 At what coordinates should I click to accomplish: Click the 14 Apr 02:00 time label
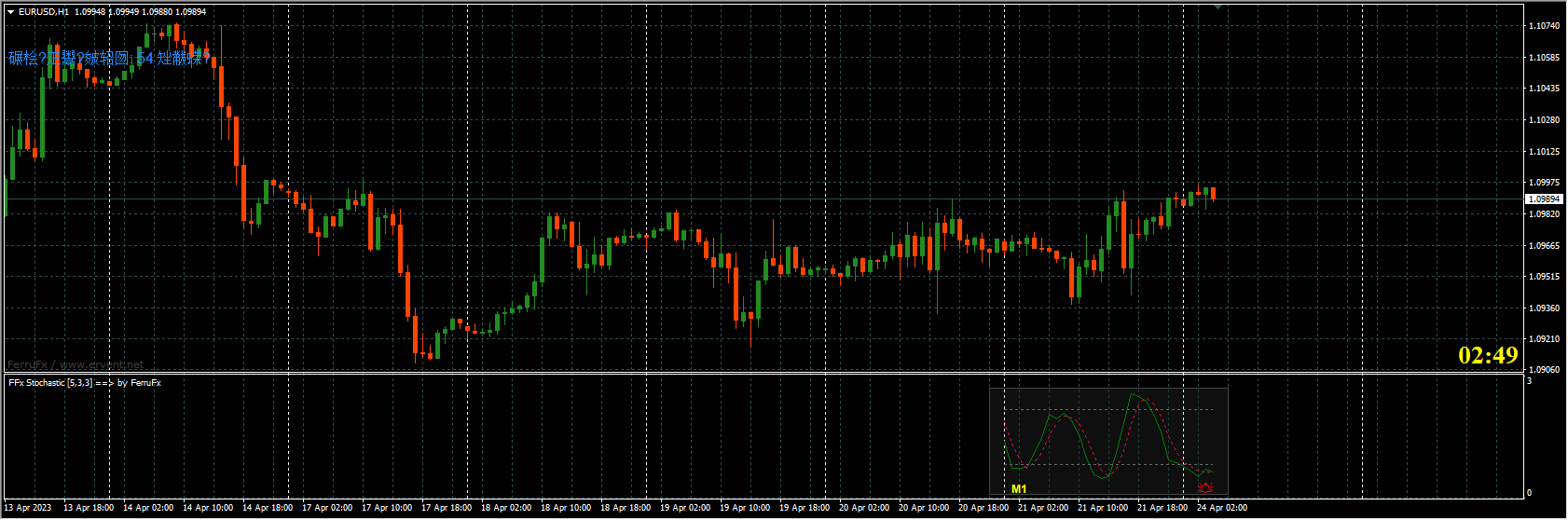[148, 508]
